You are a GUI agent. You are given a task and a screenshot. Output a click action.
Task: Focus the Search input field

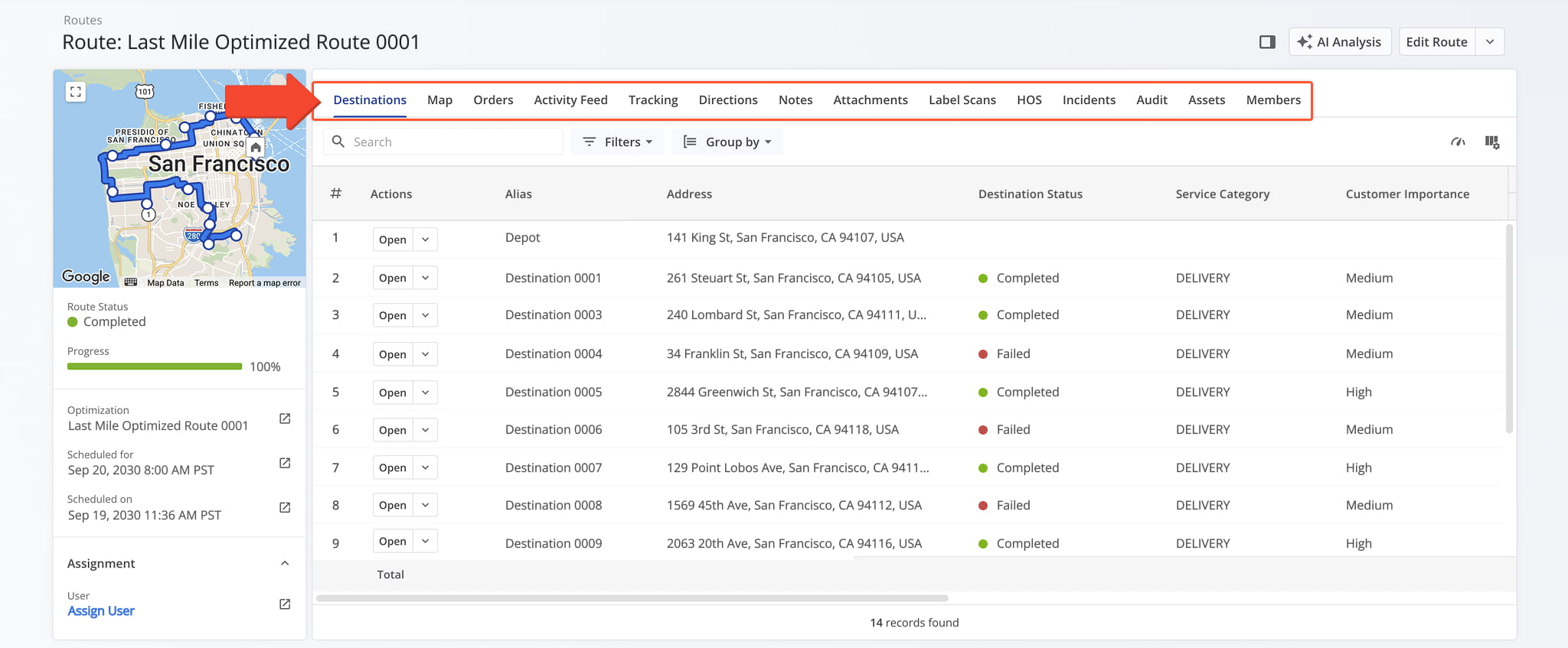(x=443, y=142)
